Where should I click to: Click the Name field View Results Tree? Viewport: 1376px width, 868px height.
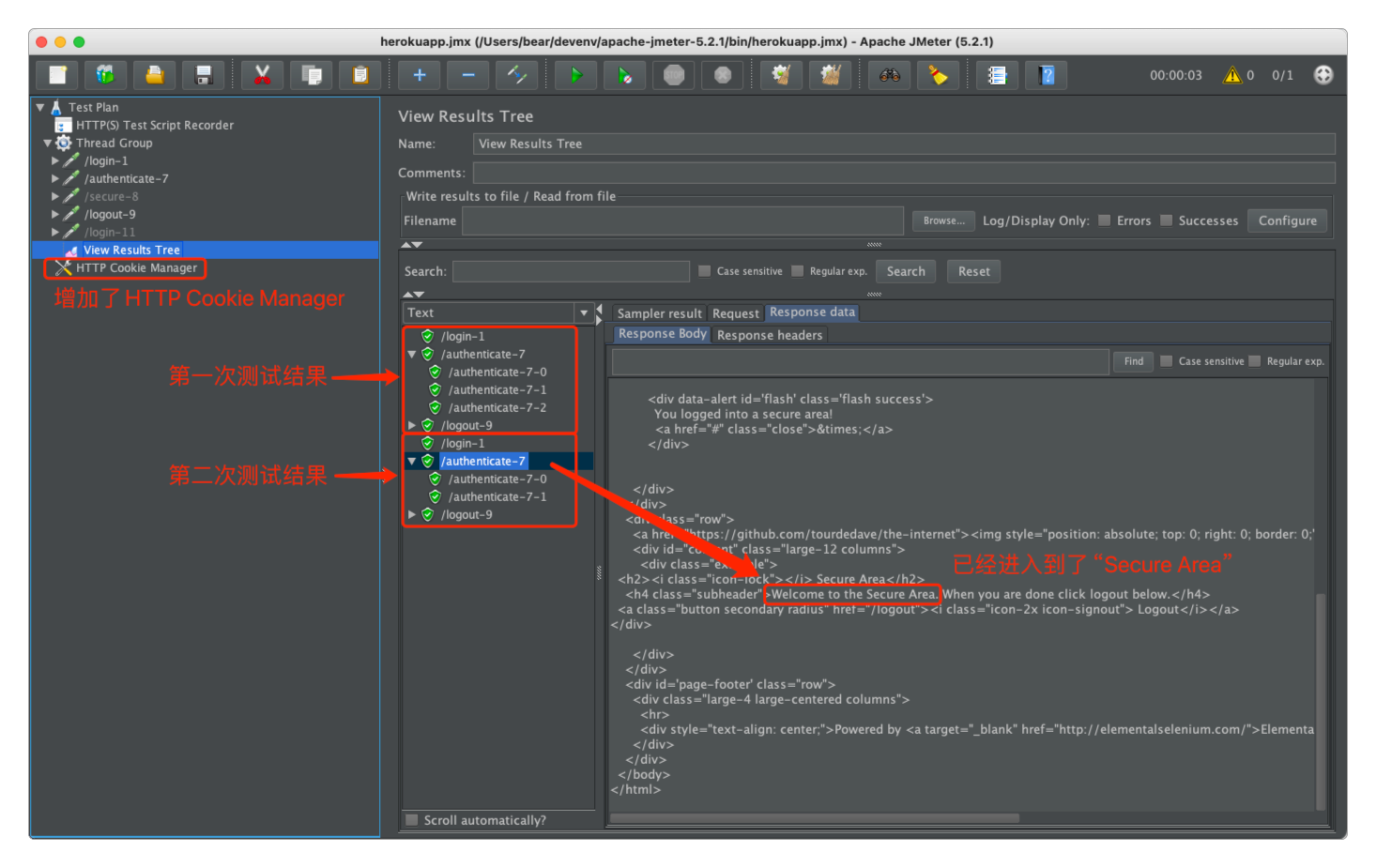[x=904, y=144]
